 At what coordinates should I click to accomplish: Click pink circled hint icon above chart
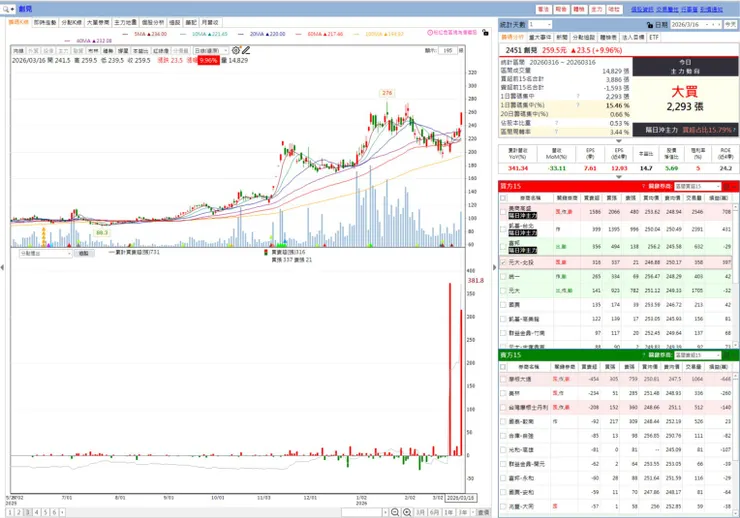coord(430,33)
